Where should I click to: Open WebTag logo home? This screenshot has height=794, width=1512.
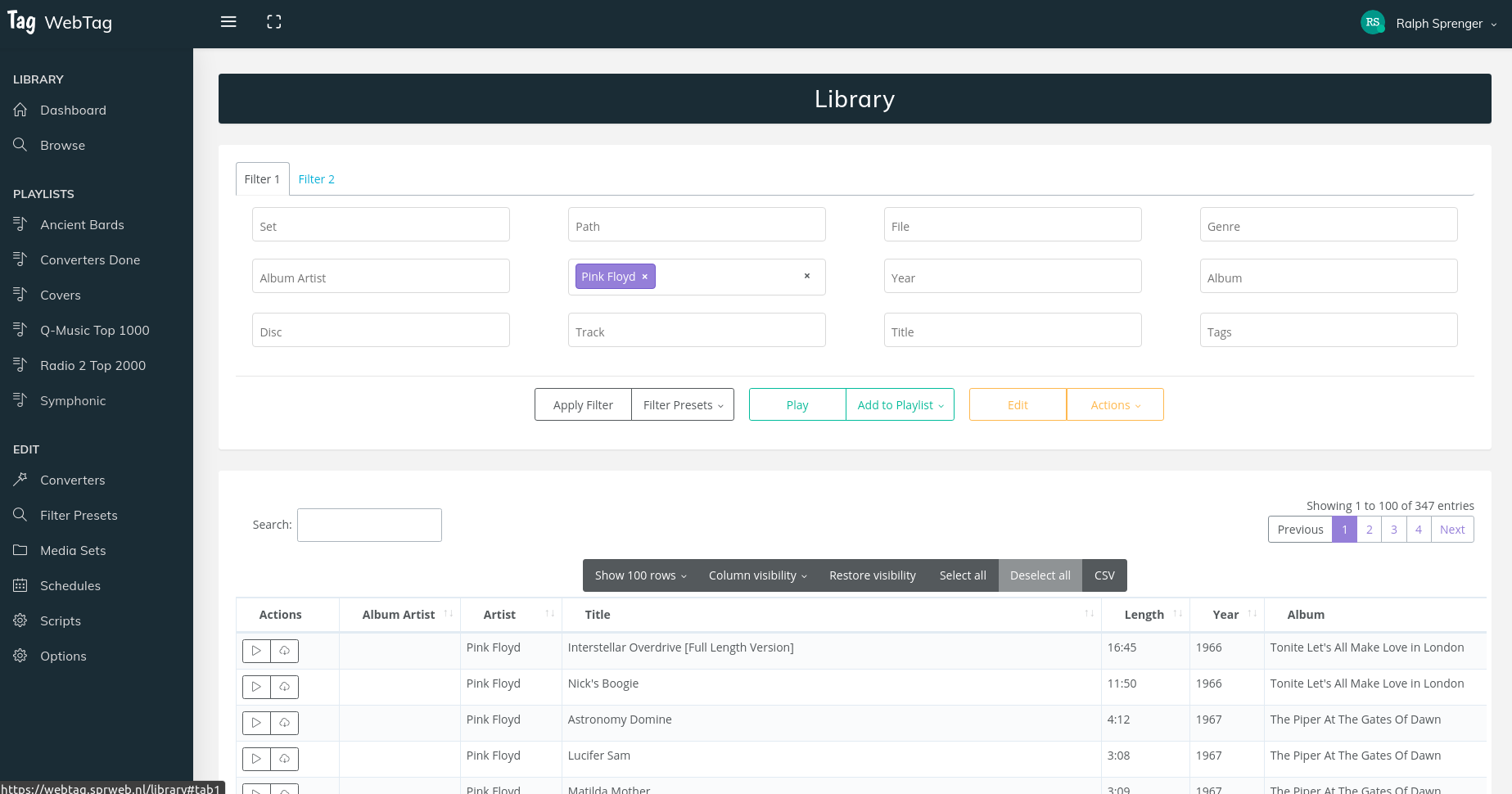point(60,22)
